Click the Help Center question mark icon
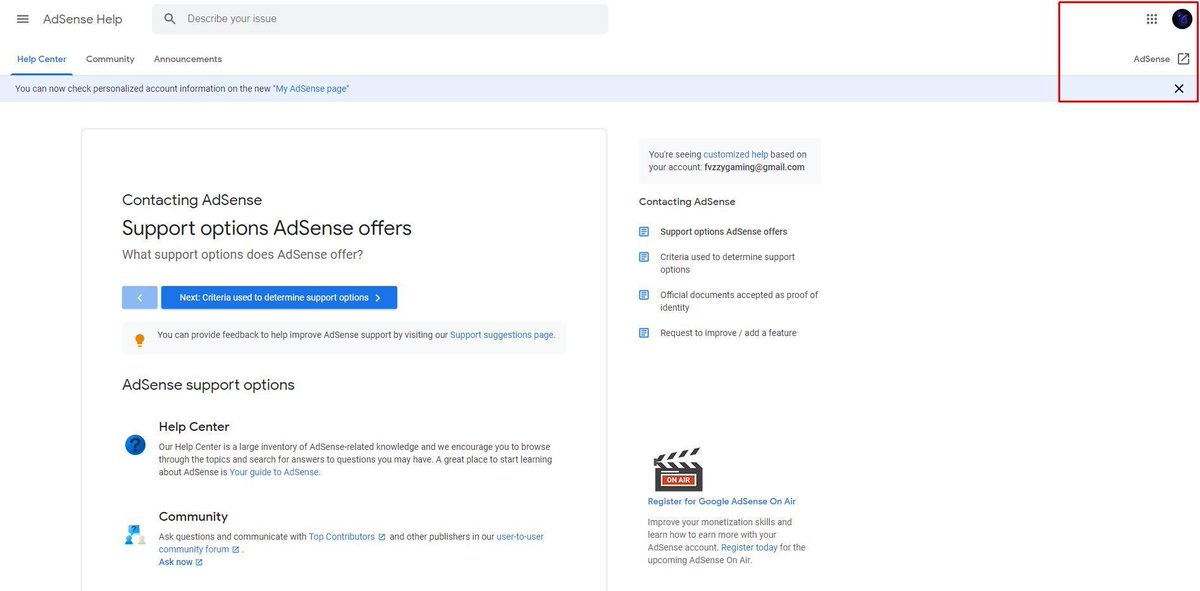 (x=135, y=445)
